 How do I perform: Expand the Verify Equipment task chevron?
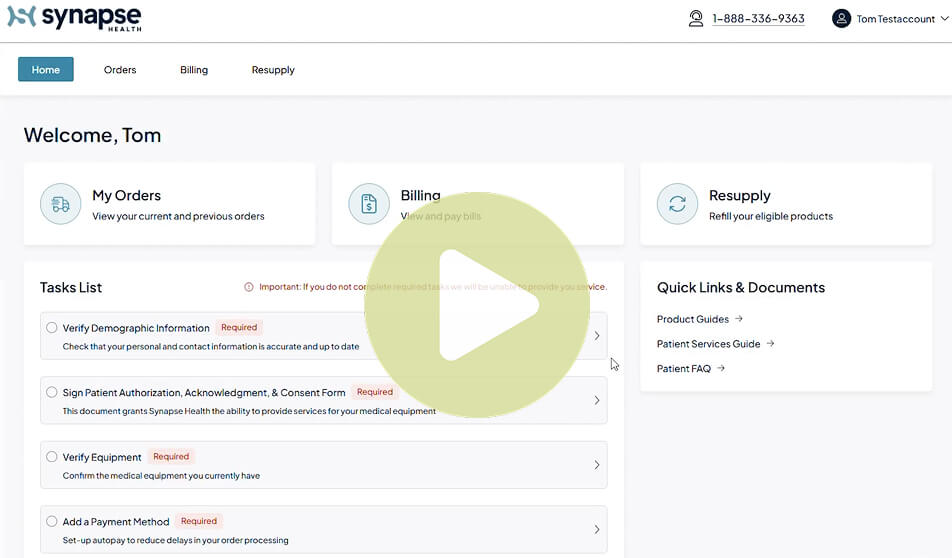(597, 465)
